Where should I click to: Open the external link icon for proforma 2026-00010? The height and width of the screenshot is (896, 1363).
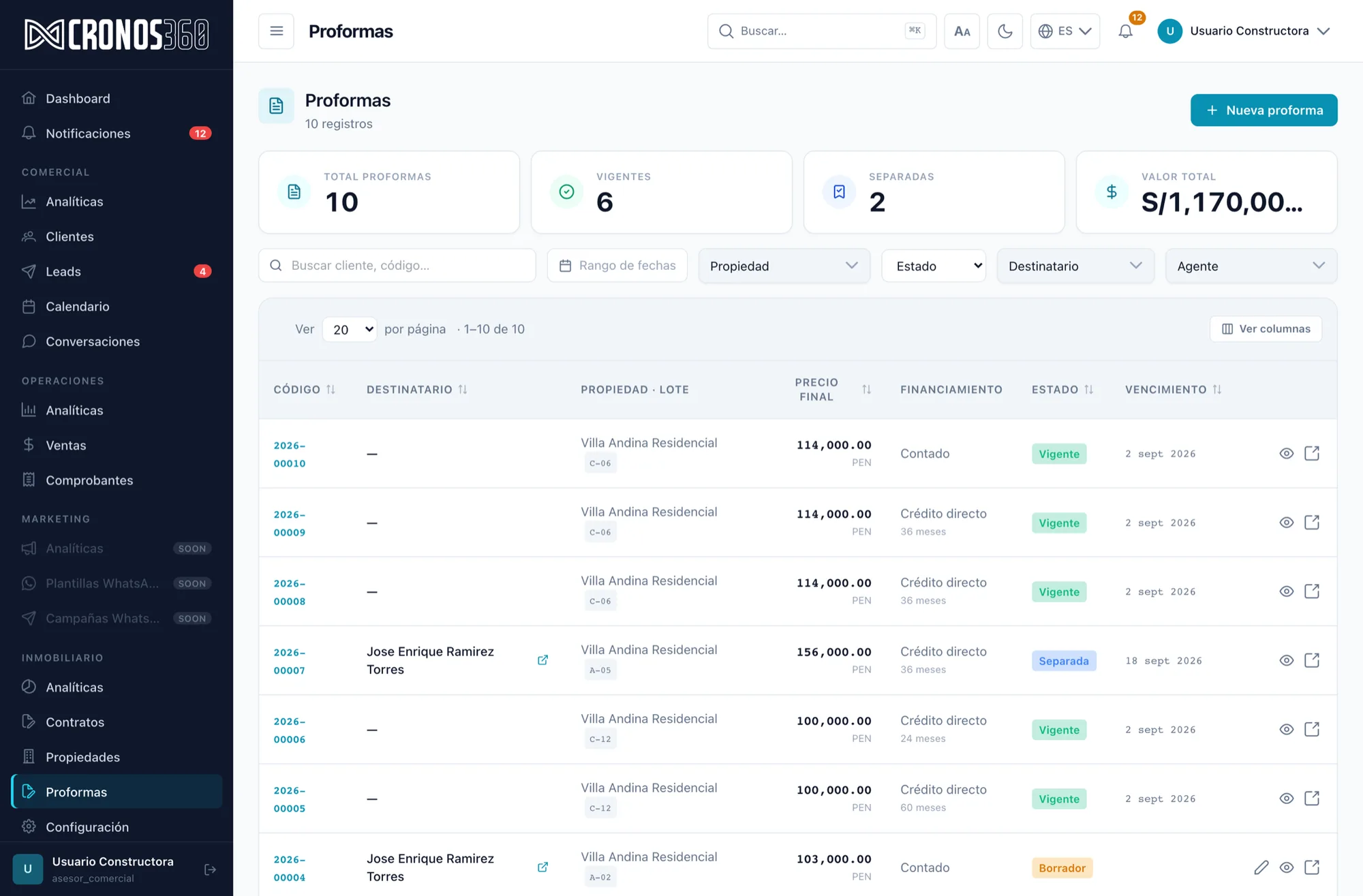[x=1312, y=454]
